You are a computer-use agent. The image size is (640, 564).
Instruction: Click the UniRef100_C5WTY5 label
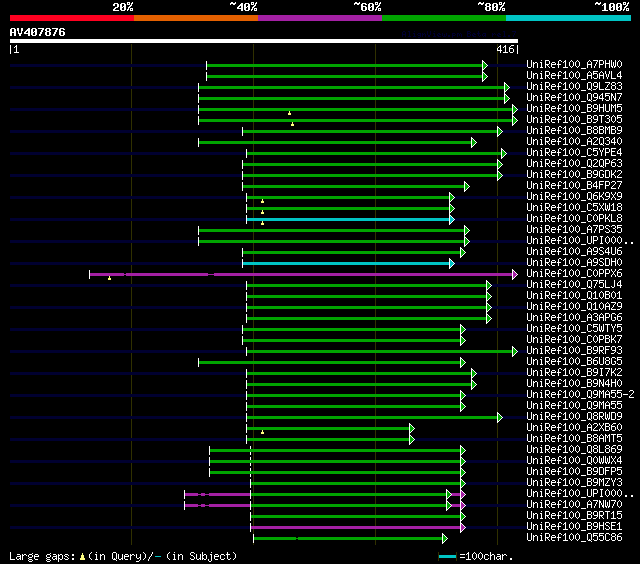(574, 329)
